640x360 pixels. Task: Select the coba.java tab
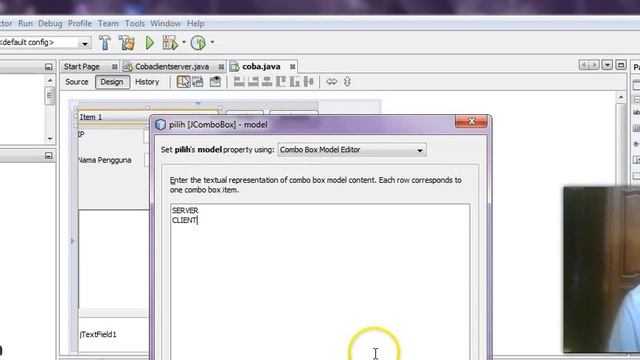[261, 67]
